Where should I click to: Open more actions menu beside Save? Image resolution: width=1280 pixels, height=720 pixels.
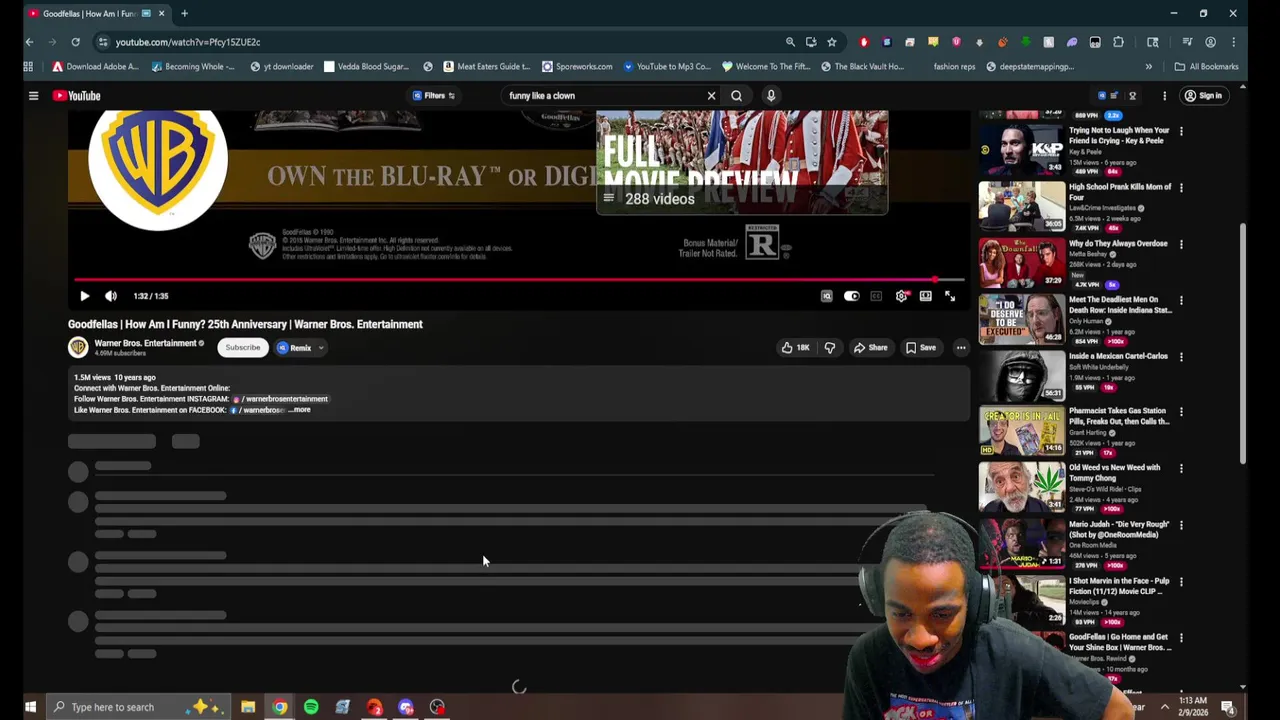click(x=961, y=348)
